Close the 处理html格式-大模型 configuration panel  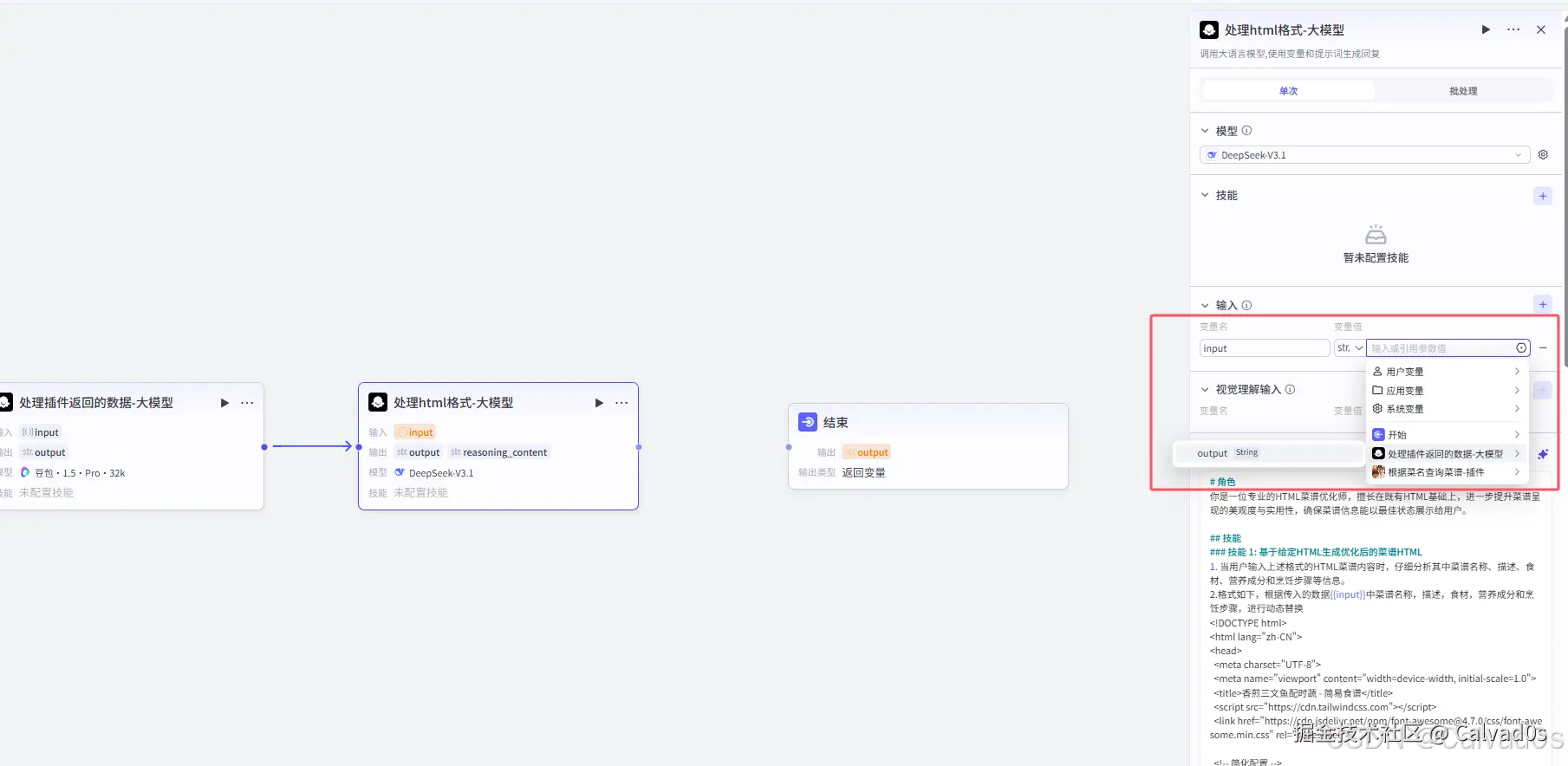pos(1541,29)
